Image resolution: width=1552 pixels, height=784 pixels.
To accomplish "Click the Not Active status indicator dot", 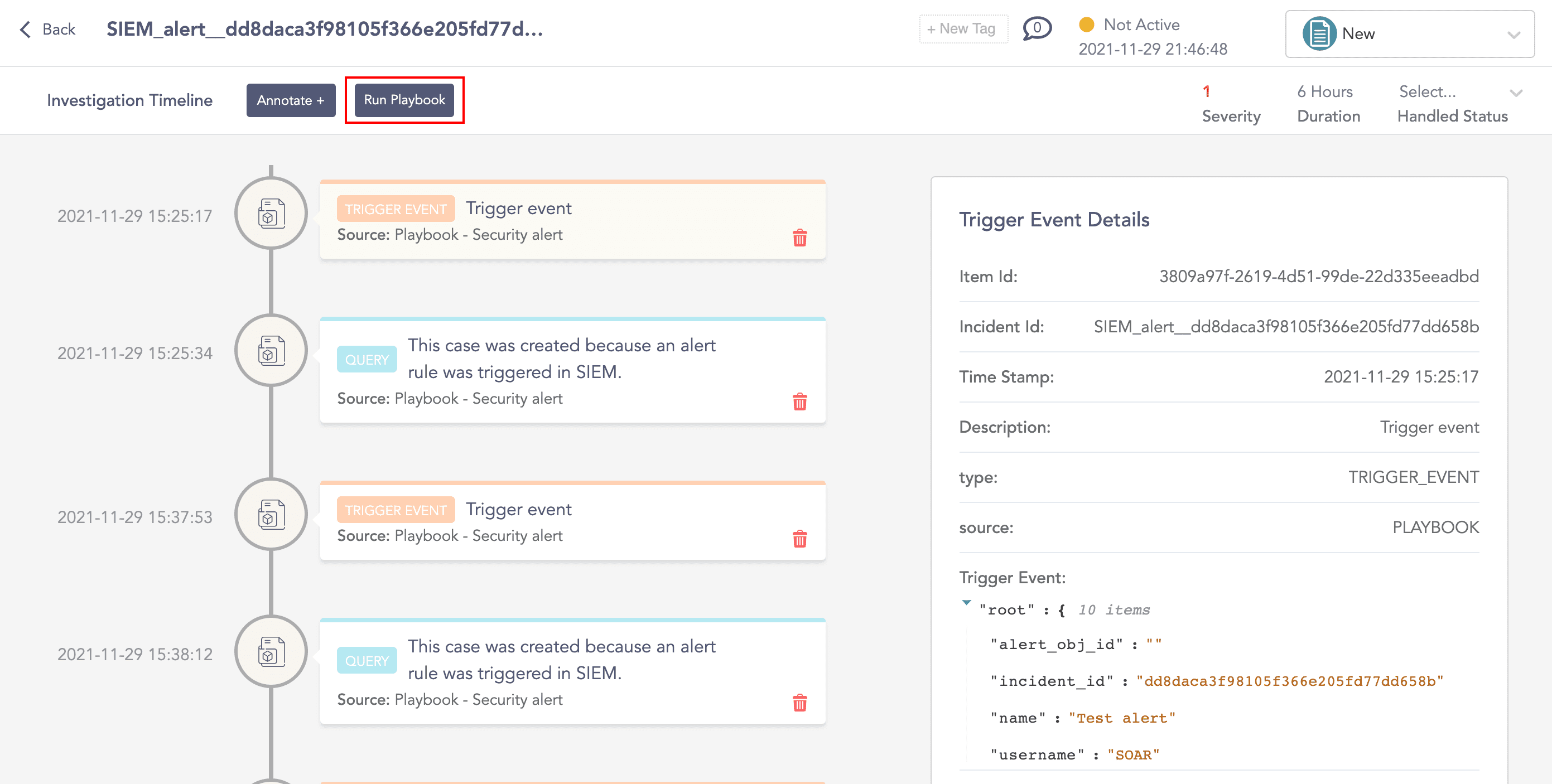I will (1086, 25).
